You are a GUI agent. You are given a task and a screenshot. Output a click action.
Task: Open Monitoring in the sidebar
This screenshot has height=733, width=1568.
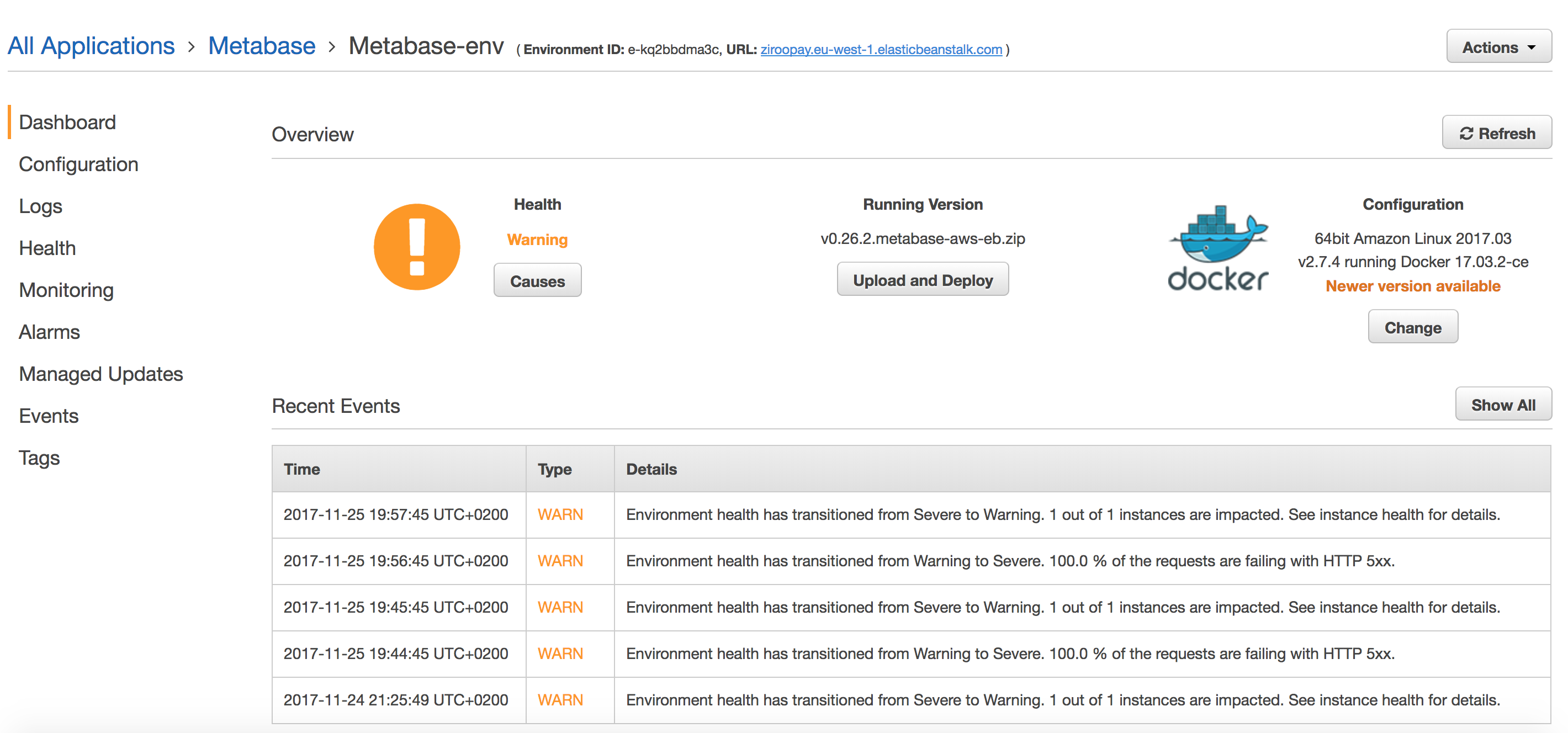66,290
